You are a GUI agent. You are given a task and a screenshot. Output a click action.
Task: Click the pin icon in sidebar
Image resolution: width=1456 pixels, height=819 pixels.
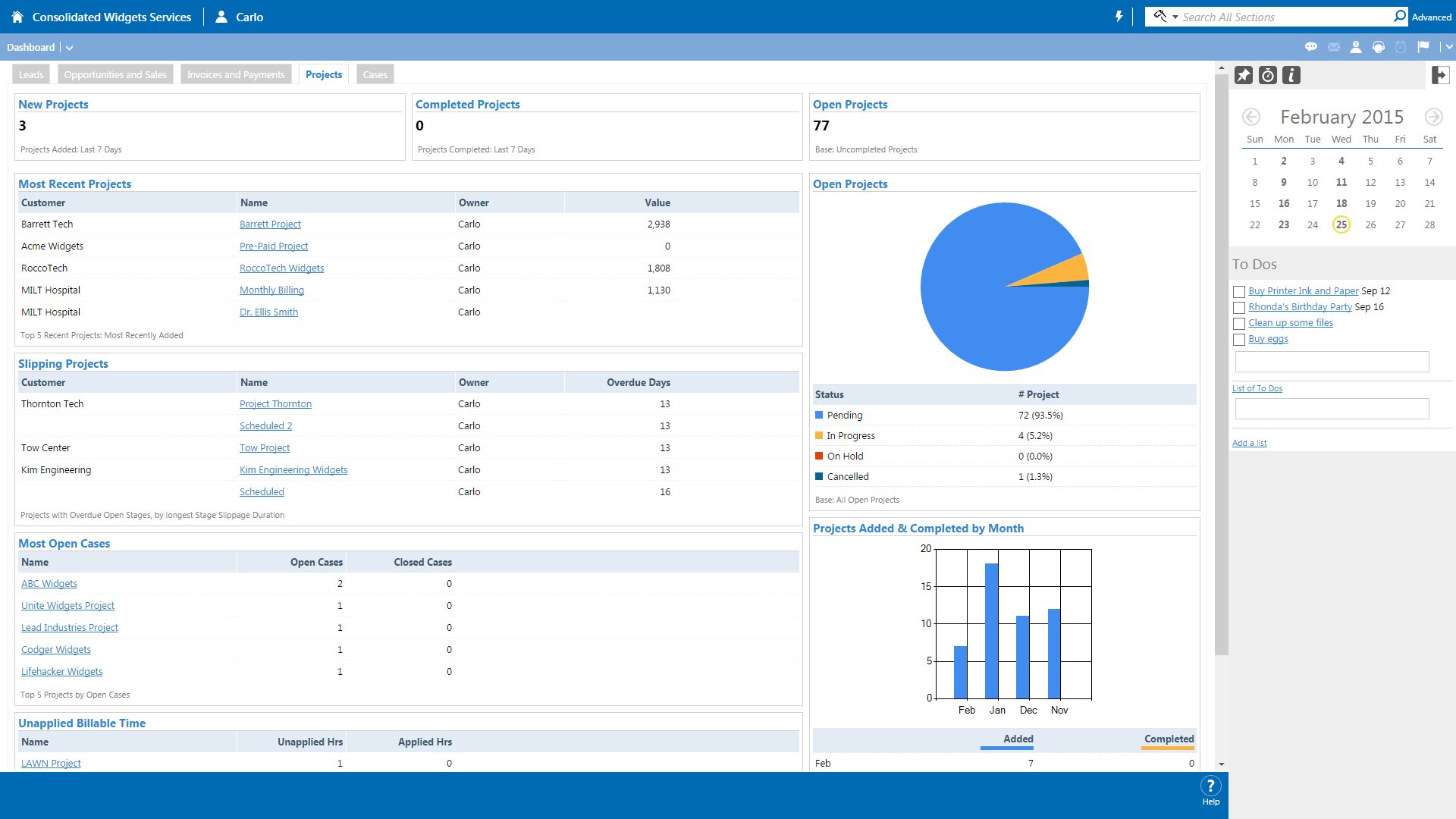tap(1244, 75)
